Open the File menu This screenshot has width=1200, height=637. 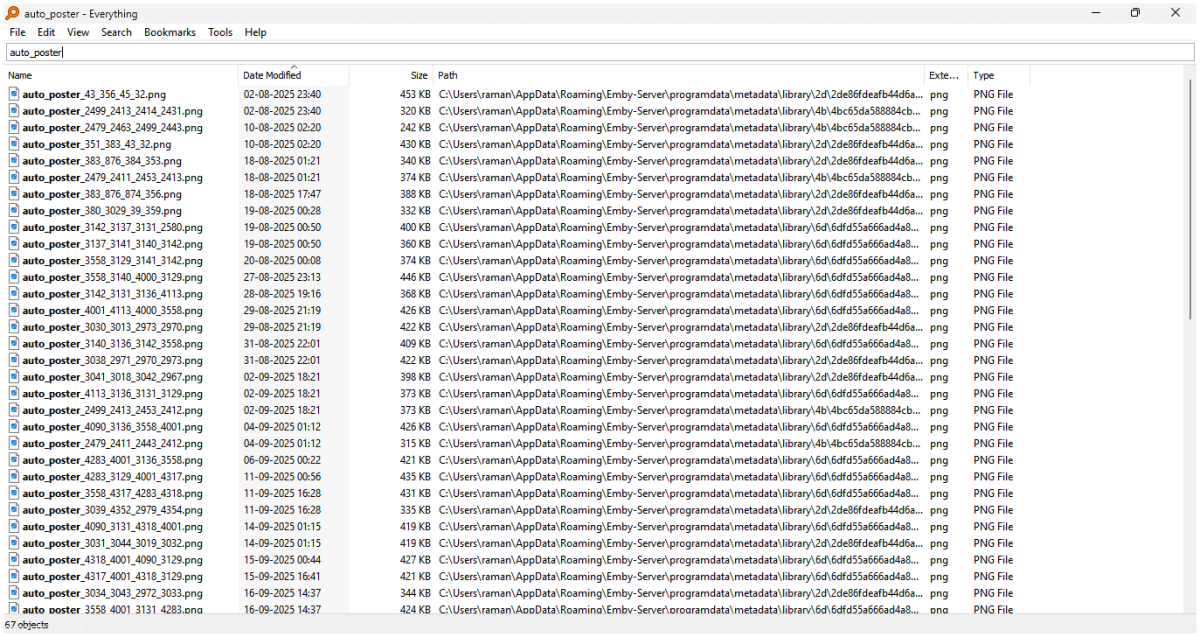click(17, 32)
